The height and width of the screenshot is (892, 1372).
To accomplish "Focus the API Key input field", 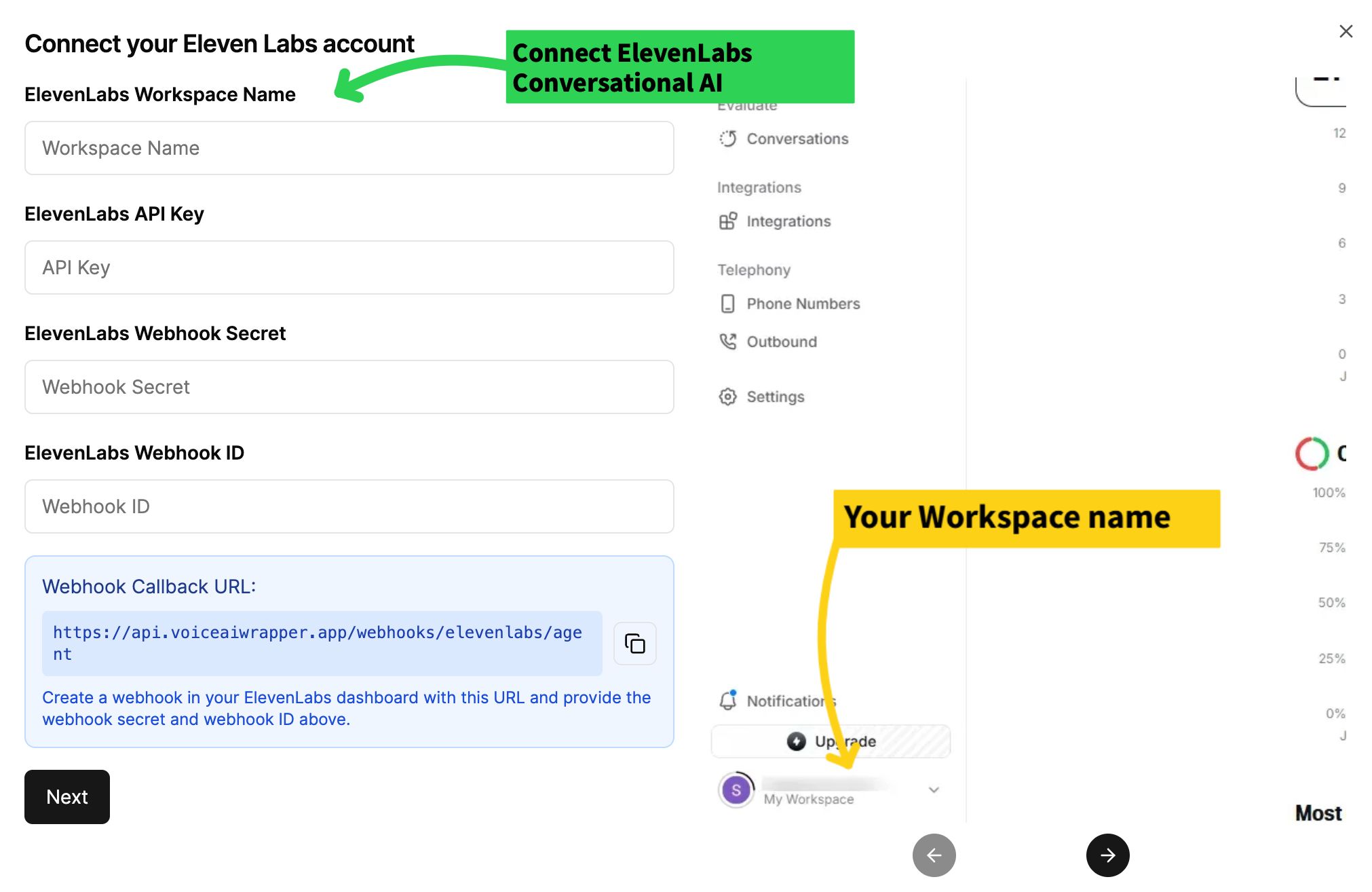I will 349,267.
